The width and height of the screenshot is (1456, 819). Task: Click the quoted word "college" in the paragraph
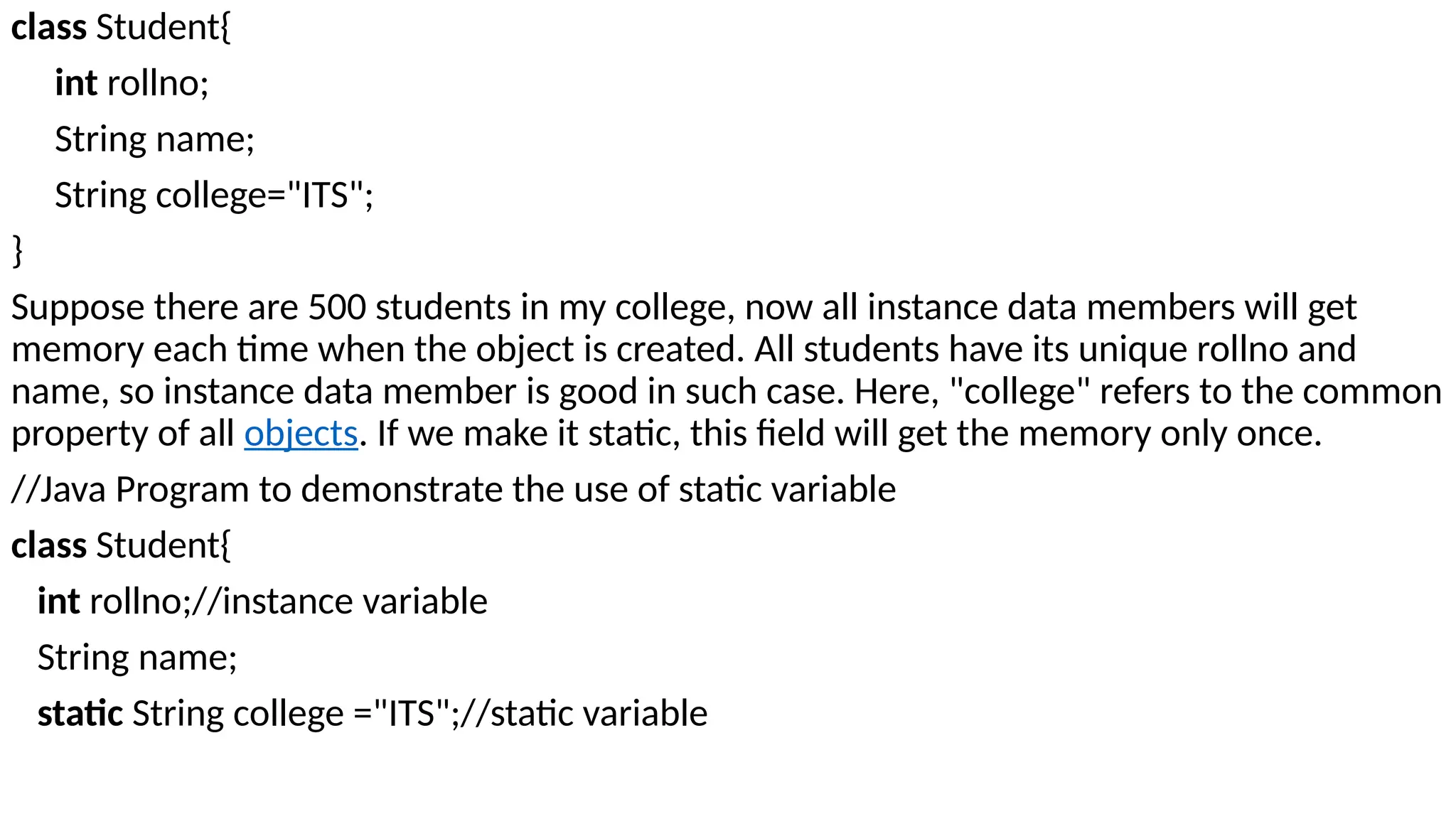coord(1019,392)
